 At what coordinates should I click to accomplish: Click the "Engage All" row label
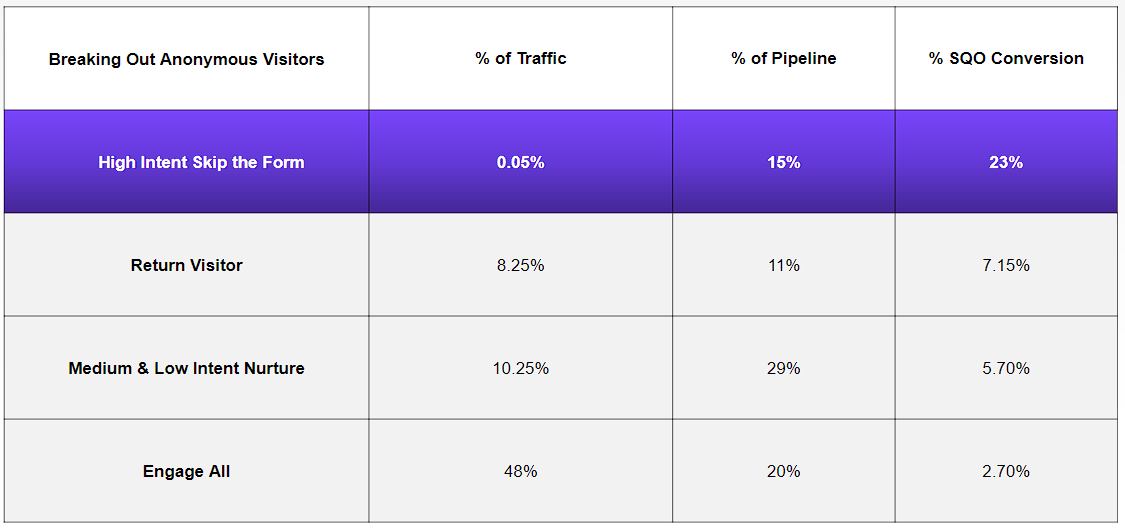[x=186, y=471]
